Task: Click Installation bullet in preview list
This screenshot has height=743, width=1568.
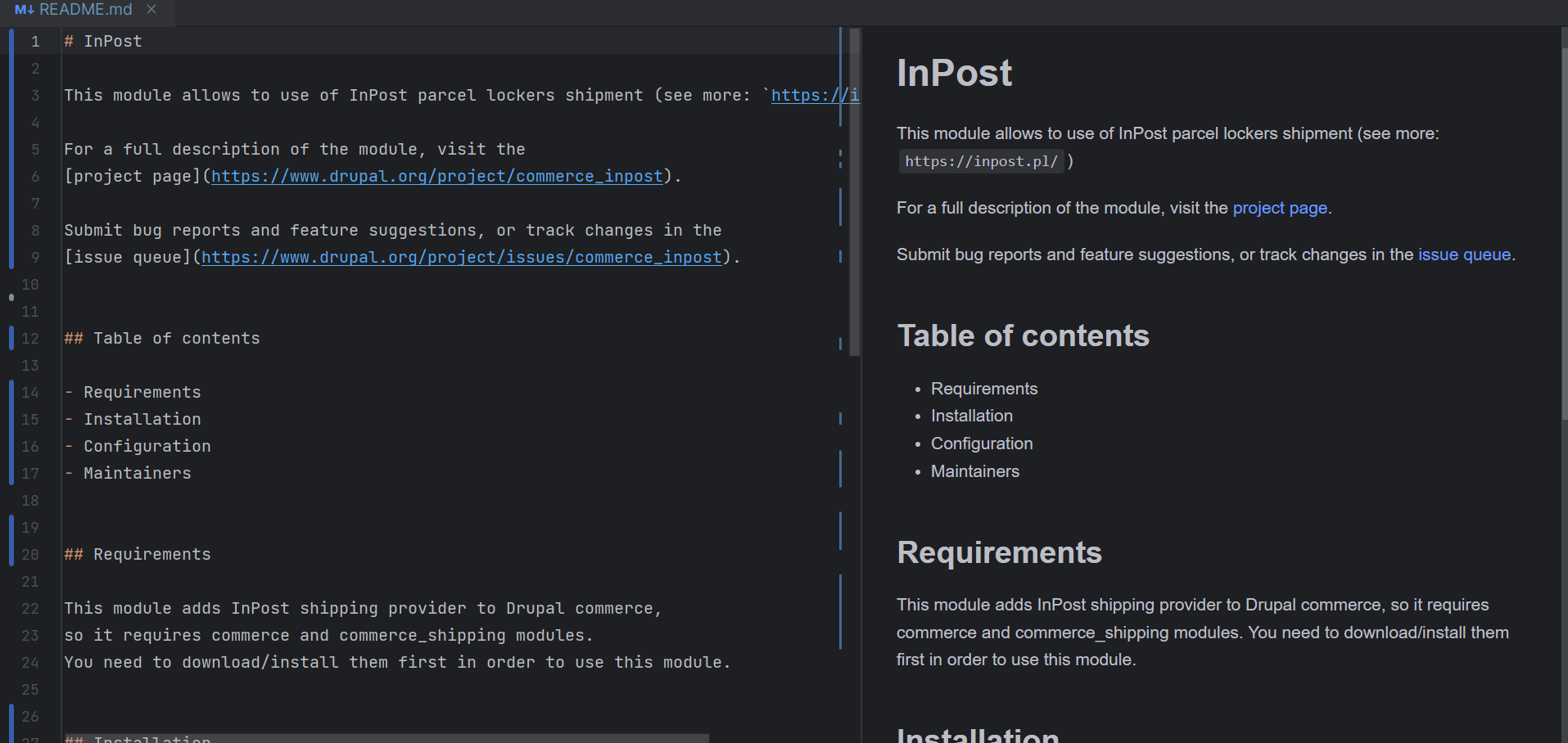Action: 972,416
